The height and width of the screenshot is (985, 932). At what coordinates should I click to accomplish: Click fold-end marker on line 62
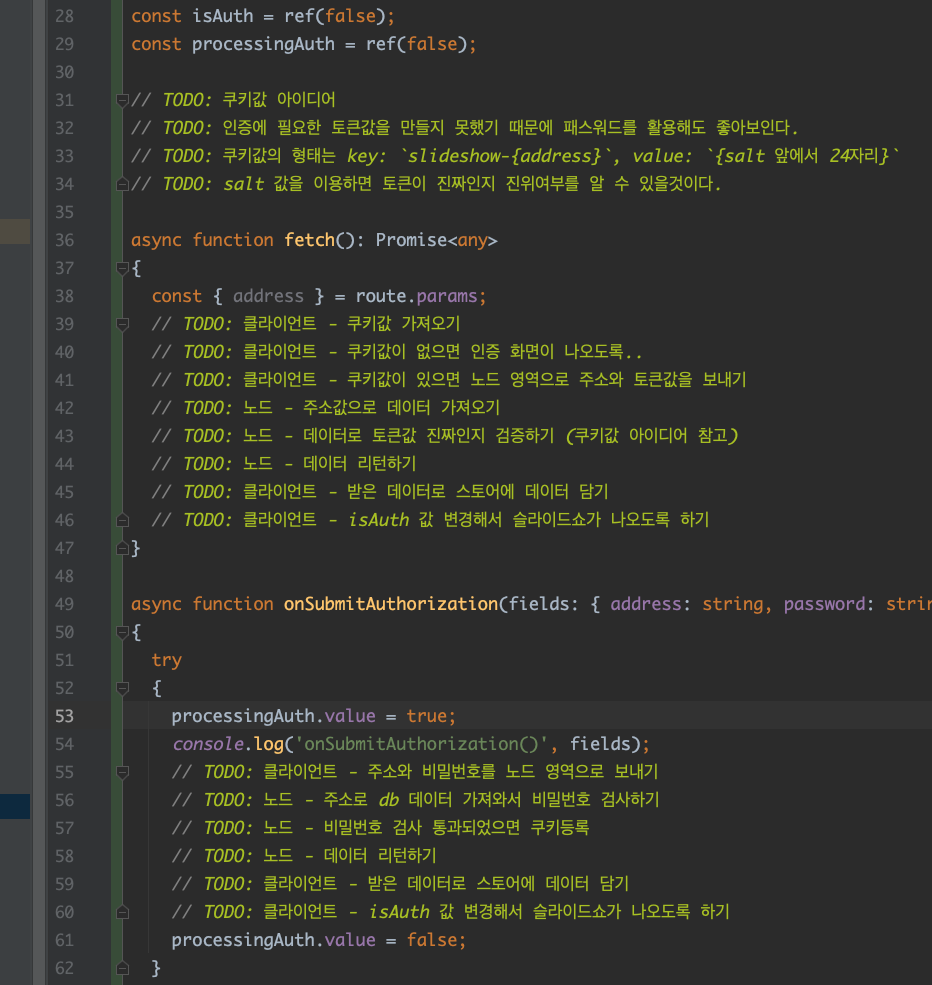coord(122,968)
